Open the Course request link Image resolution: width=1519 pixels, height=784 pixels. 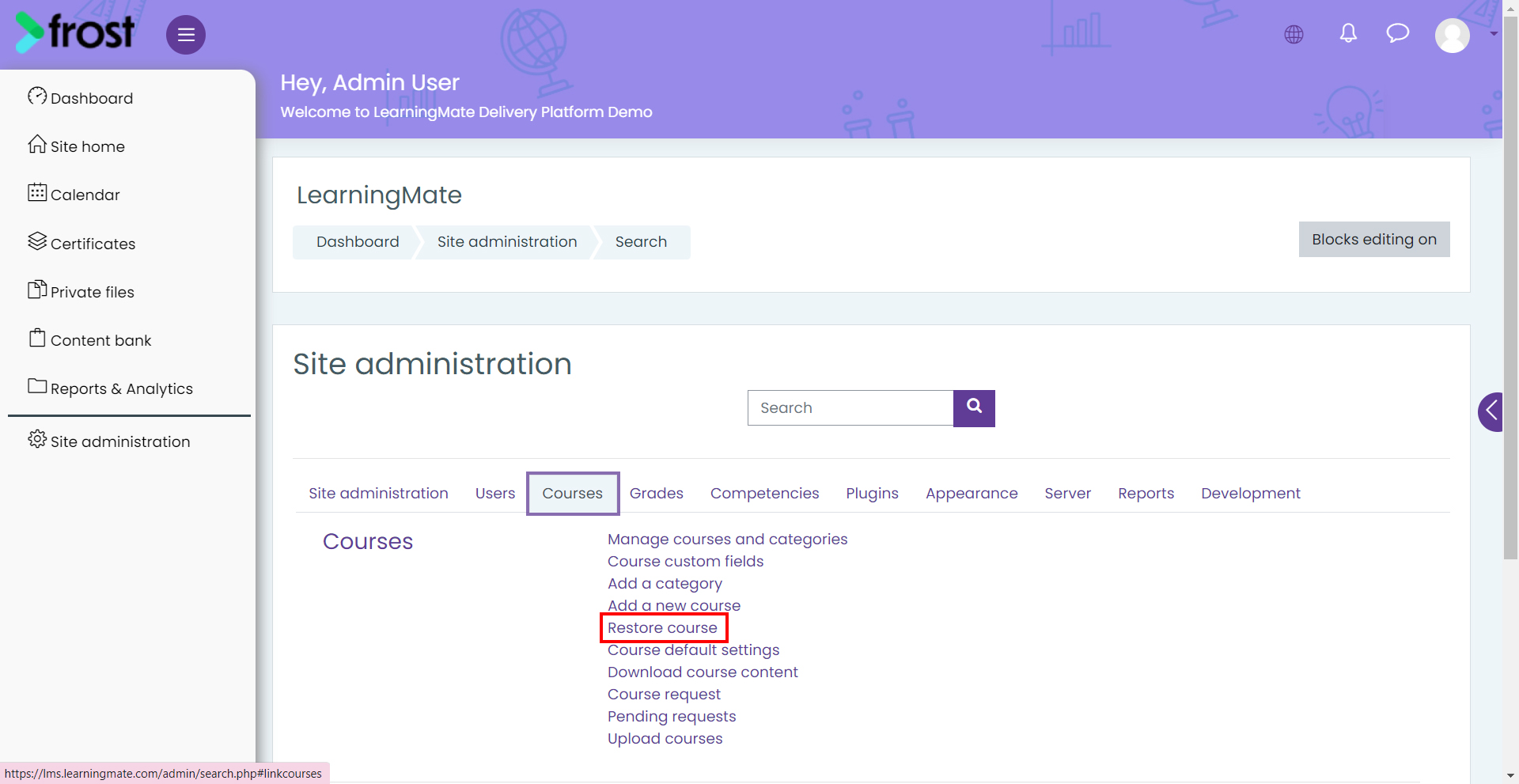(664, 695)
